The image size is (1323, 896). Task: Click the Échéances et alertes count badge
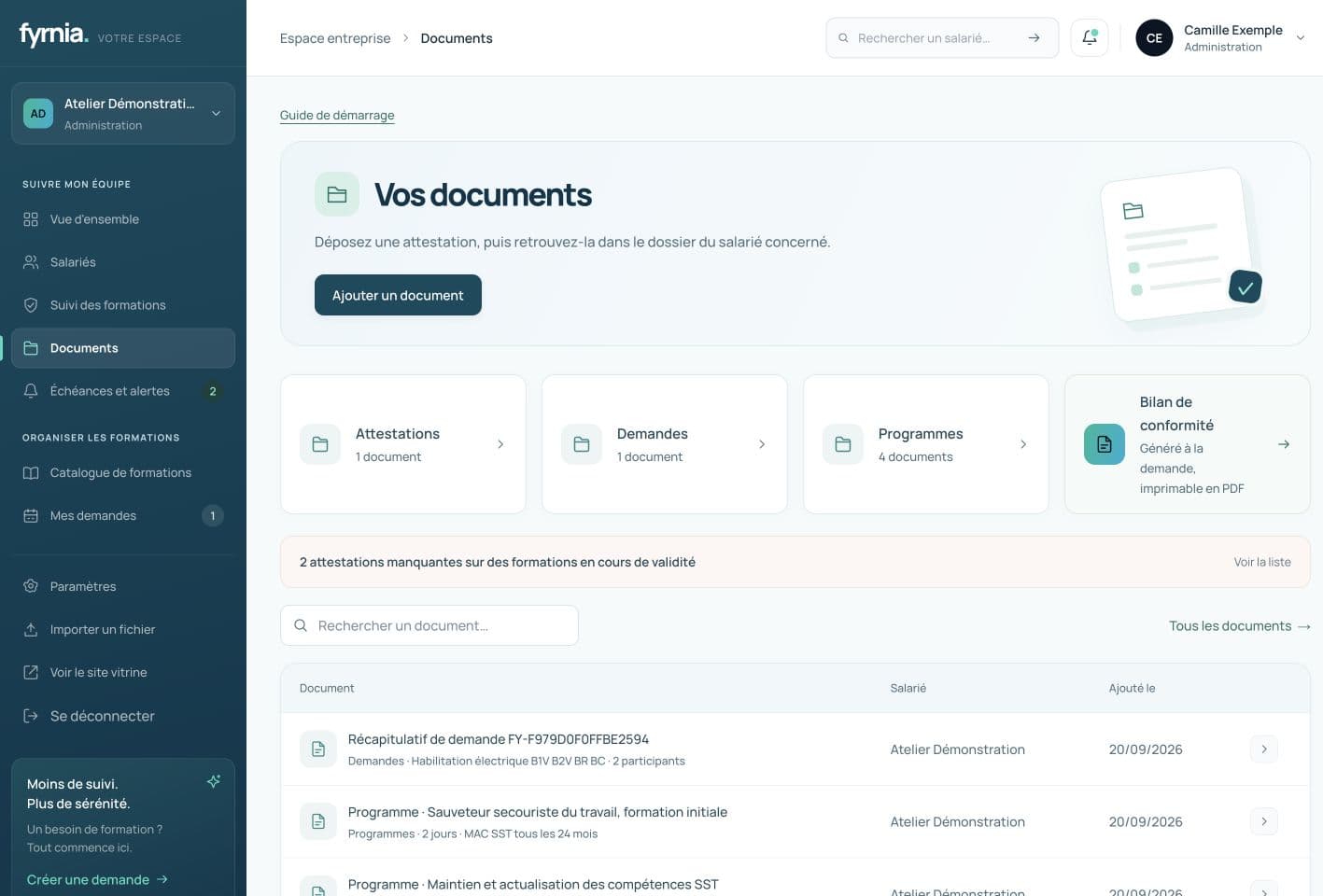point(213,391)
